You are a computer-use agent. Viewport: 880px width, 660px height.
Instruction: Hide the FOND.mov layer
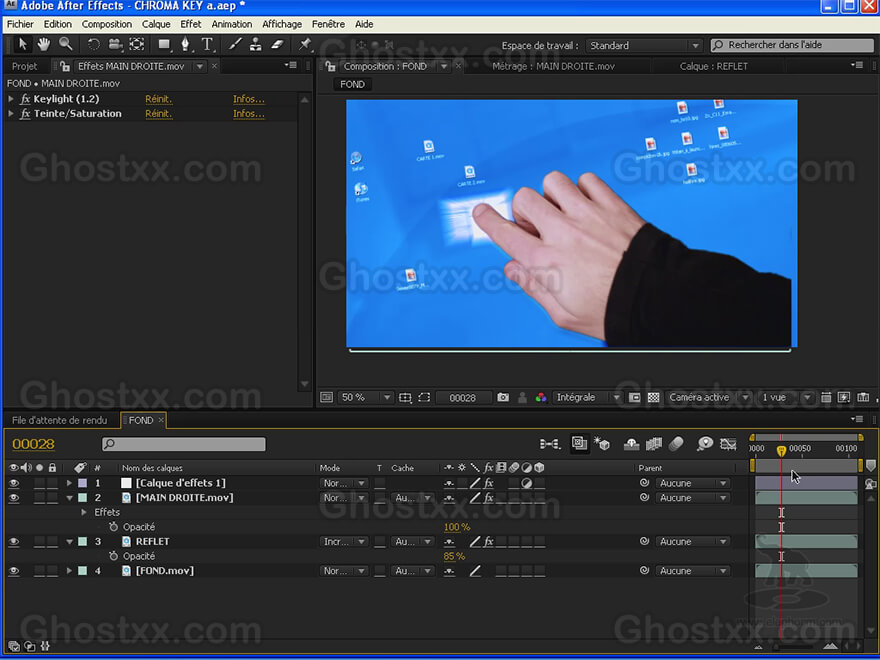click(x=14, y=570)
